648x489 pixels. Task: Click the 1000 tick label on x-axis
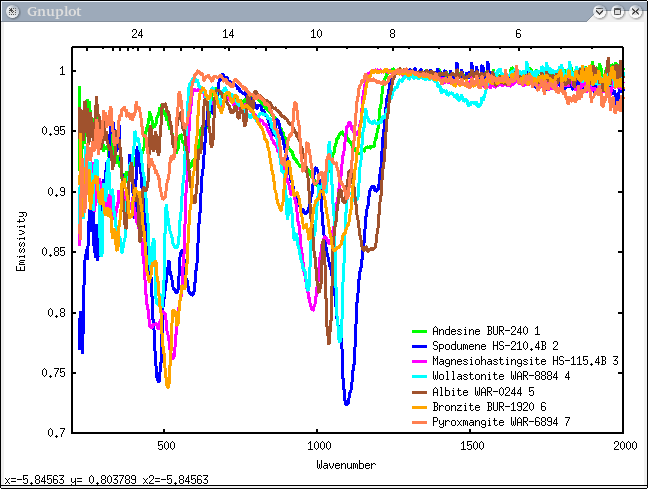319,446
